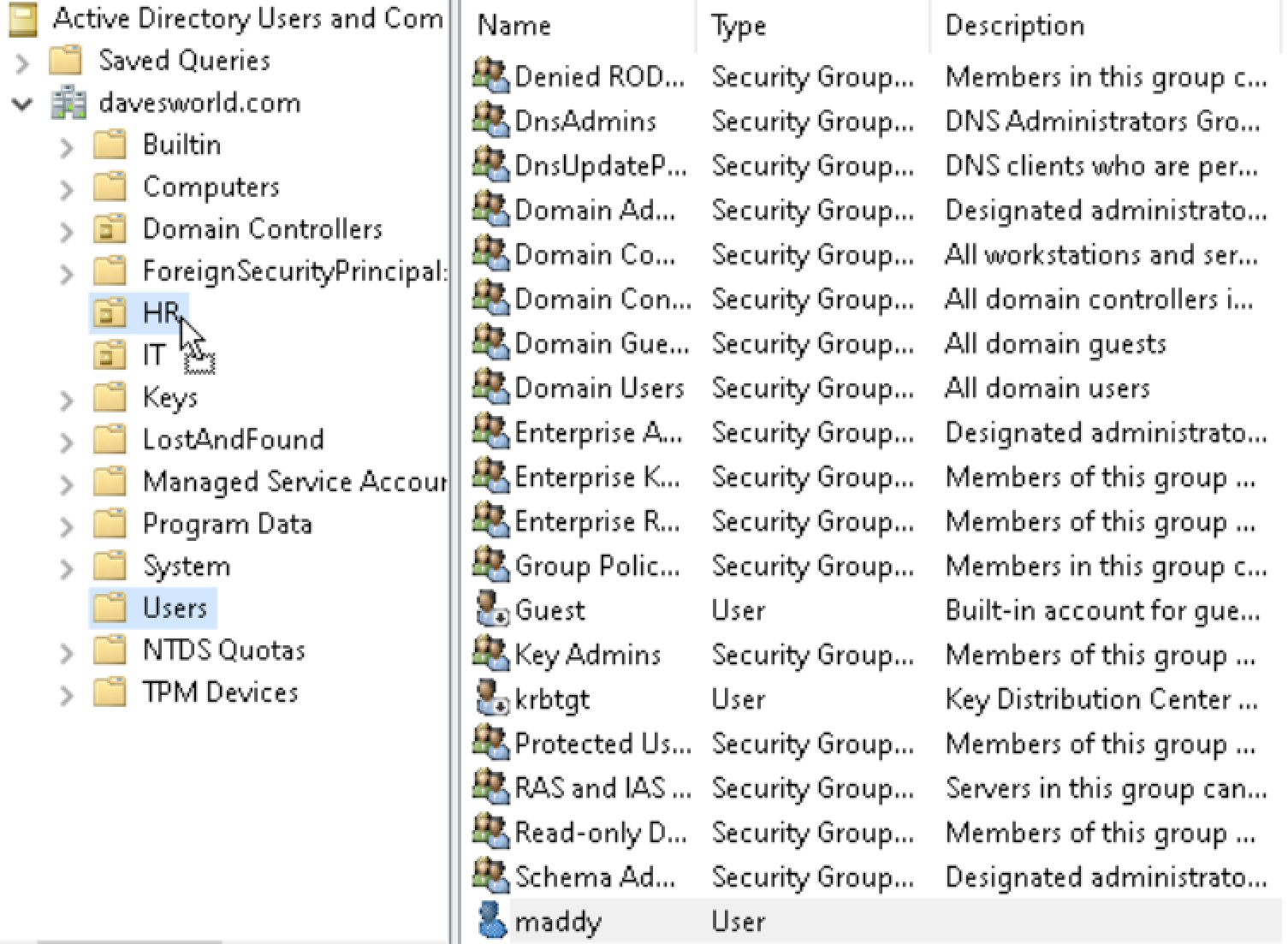Screen dimensions: 1288x944
Task: Click the Enterprise A... group icon
Action: tap(491, 431)
